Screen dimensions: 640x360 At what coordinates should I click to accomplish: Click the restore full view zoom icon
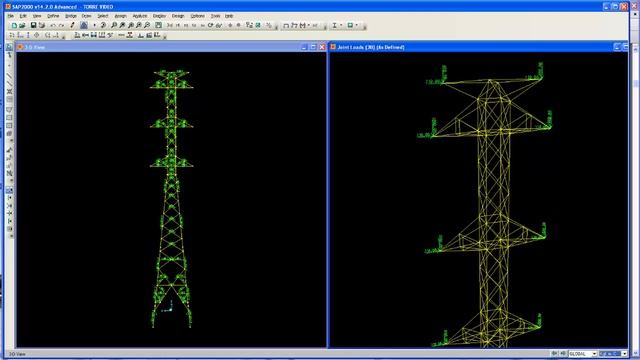tap(122, 25)
